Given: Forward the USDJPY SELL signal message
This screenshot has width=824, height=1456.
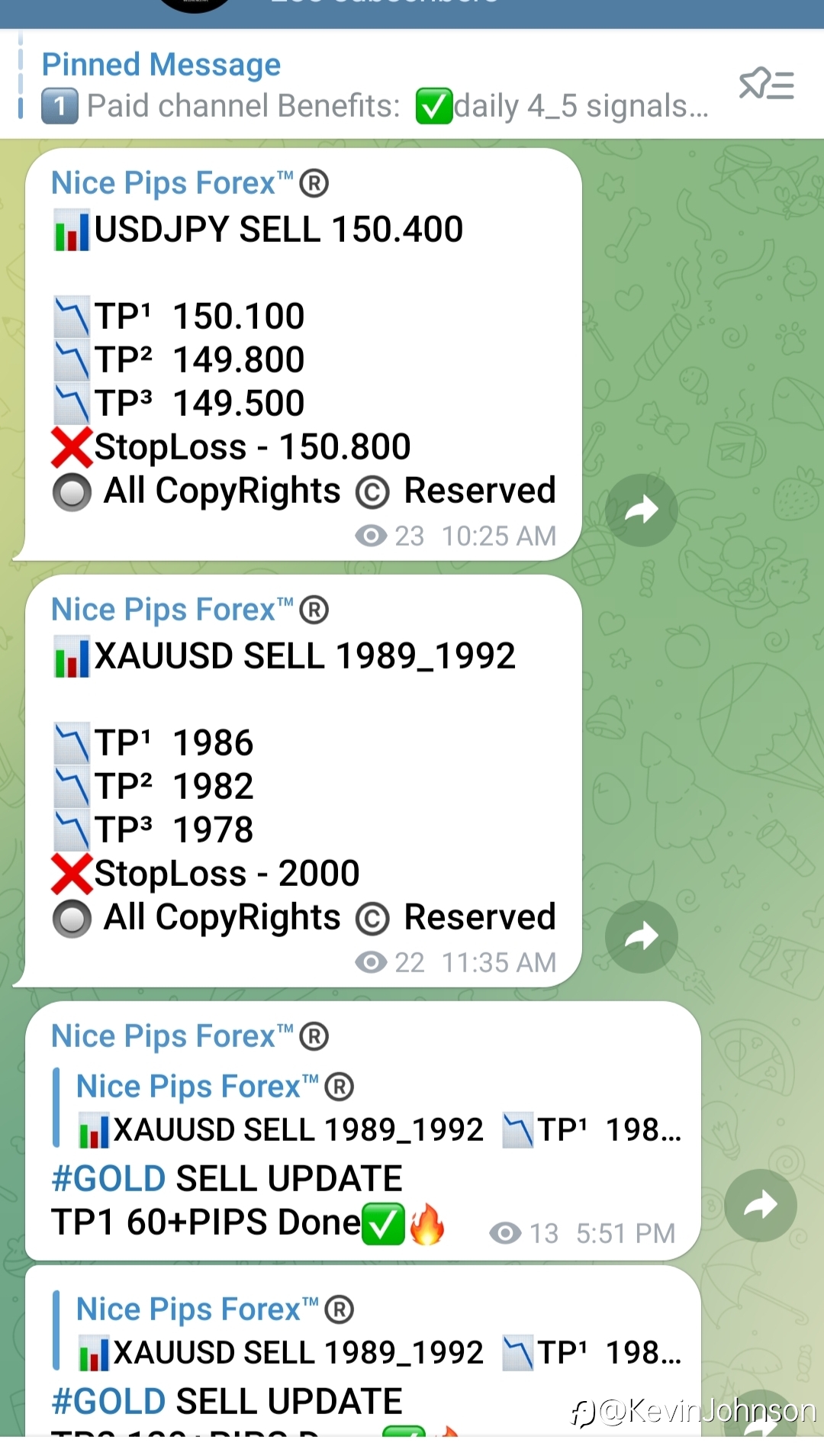Looking at the screenshot, I should pos(642,510).
